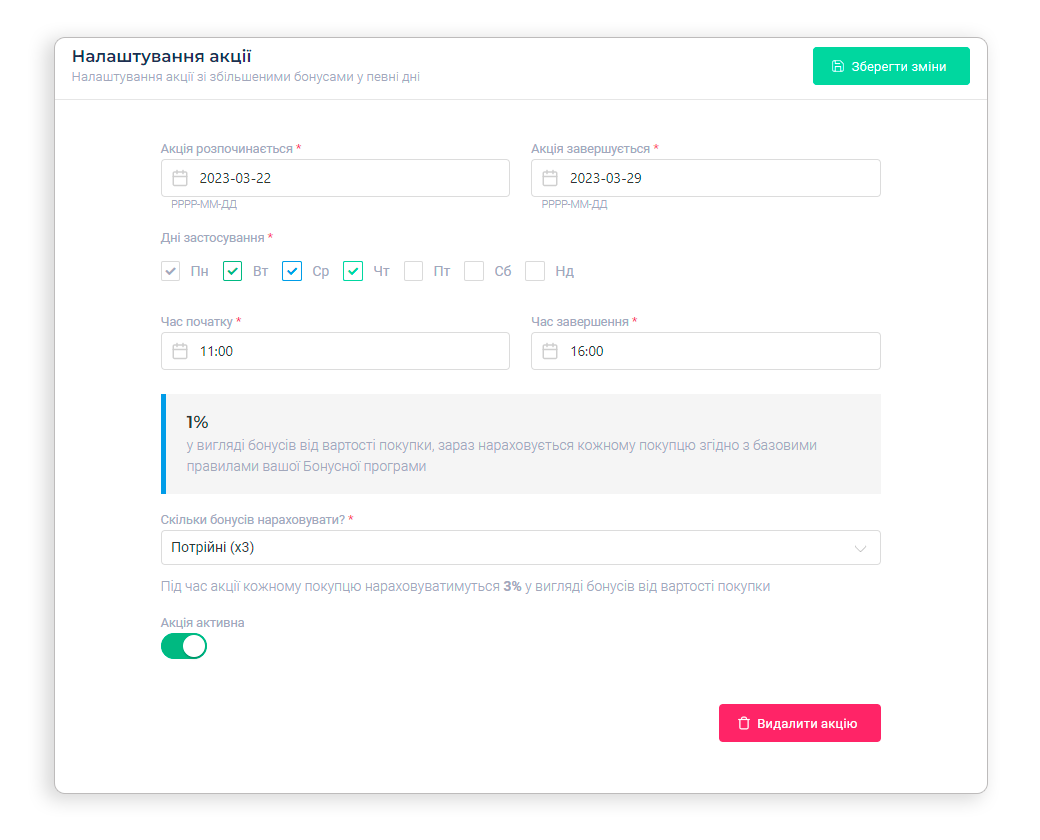Check the Сб (Saturday) checkbox
The width and height of the screenshot is (1040, 840).
(474, 271)
